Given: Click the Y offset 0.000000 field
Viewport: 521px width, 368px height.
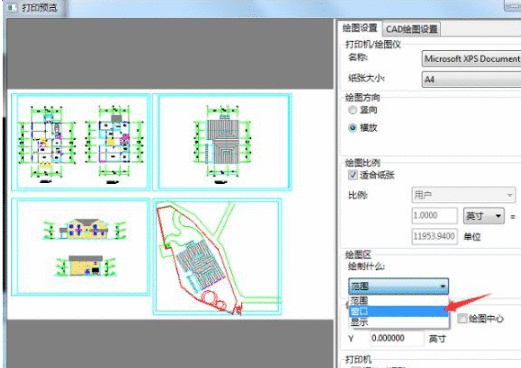Looking at the screenshot, I should (x=397, y=338).
